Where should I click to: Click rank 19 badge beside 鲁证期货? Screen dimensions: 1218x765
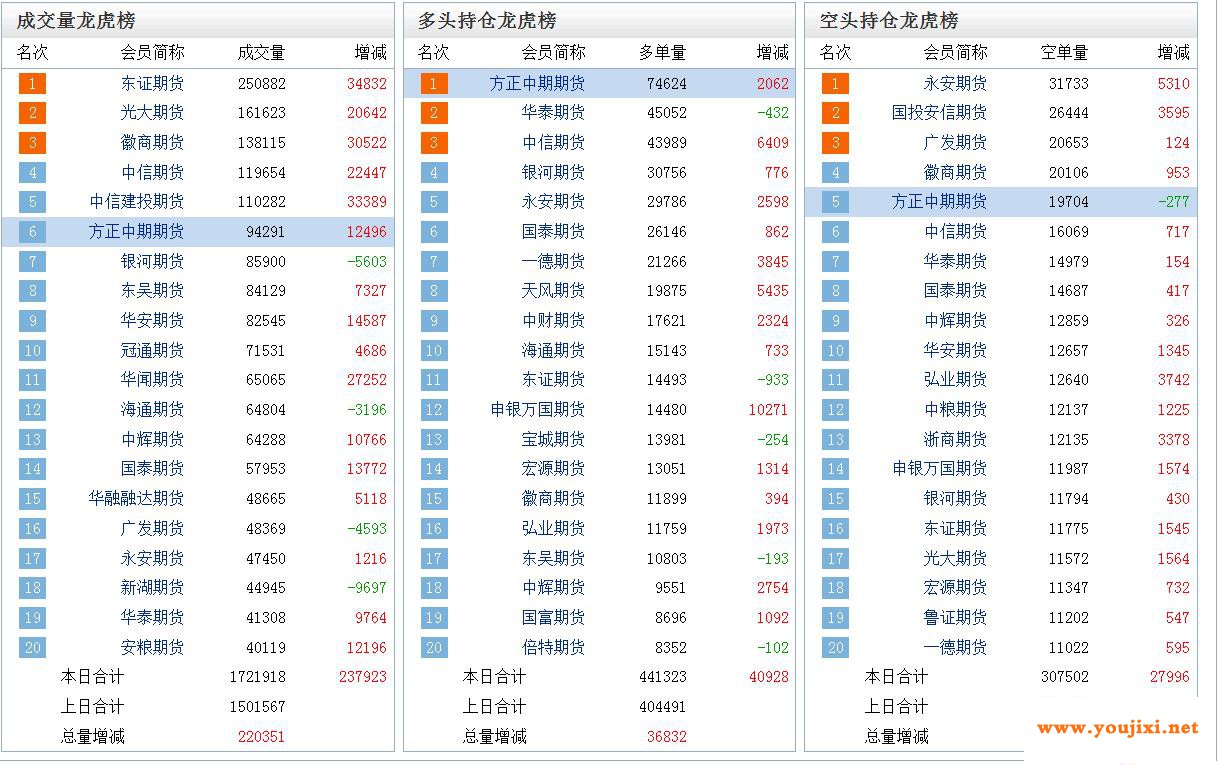[x=836, y=618]
